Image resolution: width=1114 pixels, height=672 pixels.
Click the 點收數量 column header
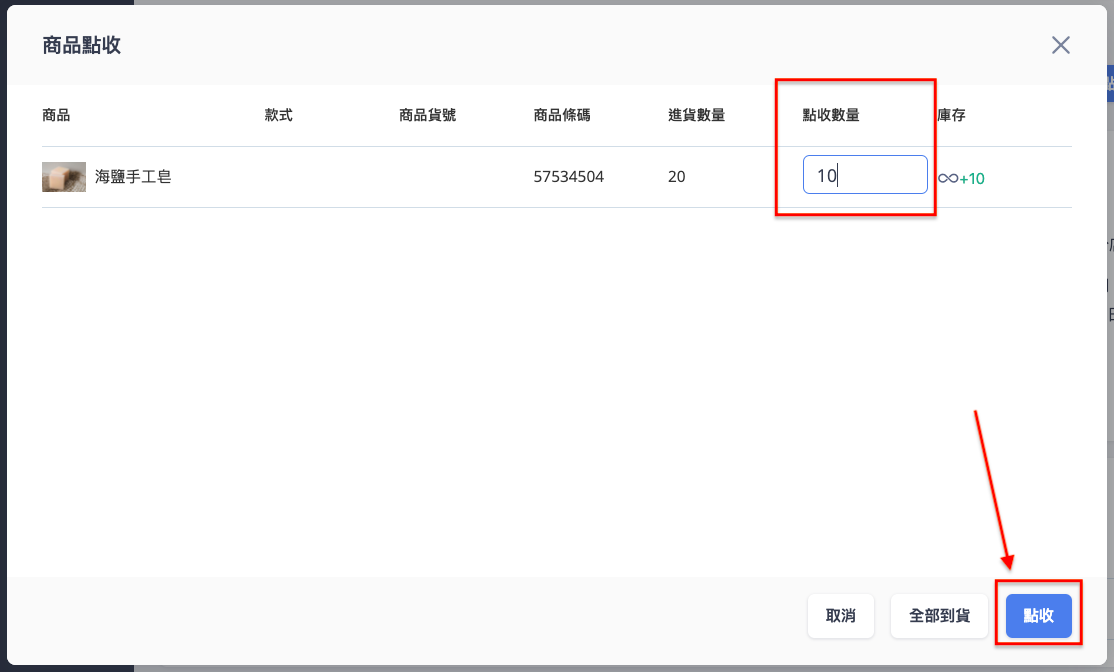831,115
